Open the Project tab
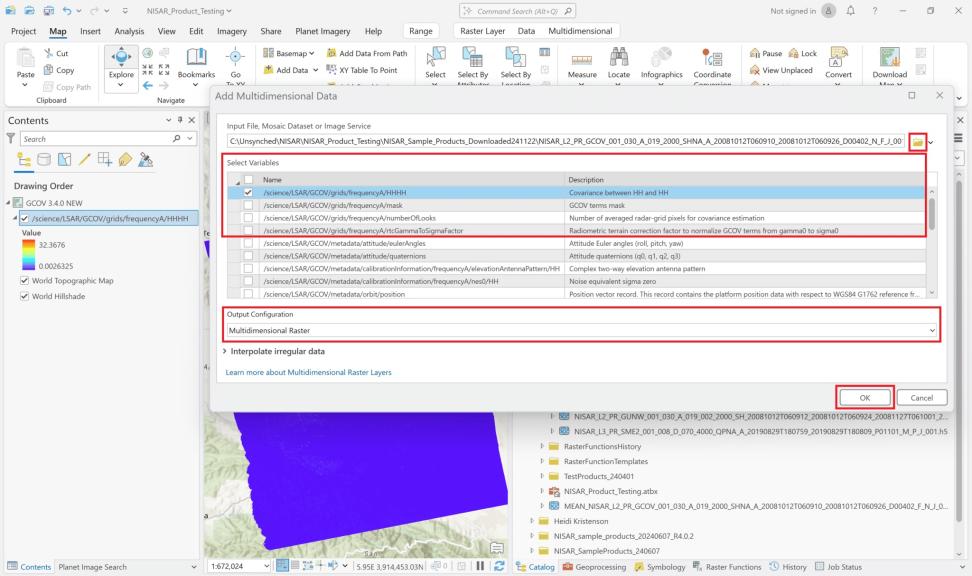The image size is (972, 576). [24, 31]
